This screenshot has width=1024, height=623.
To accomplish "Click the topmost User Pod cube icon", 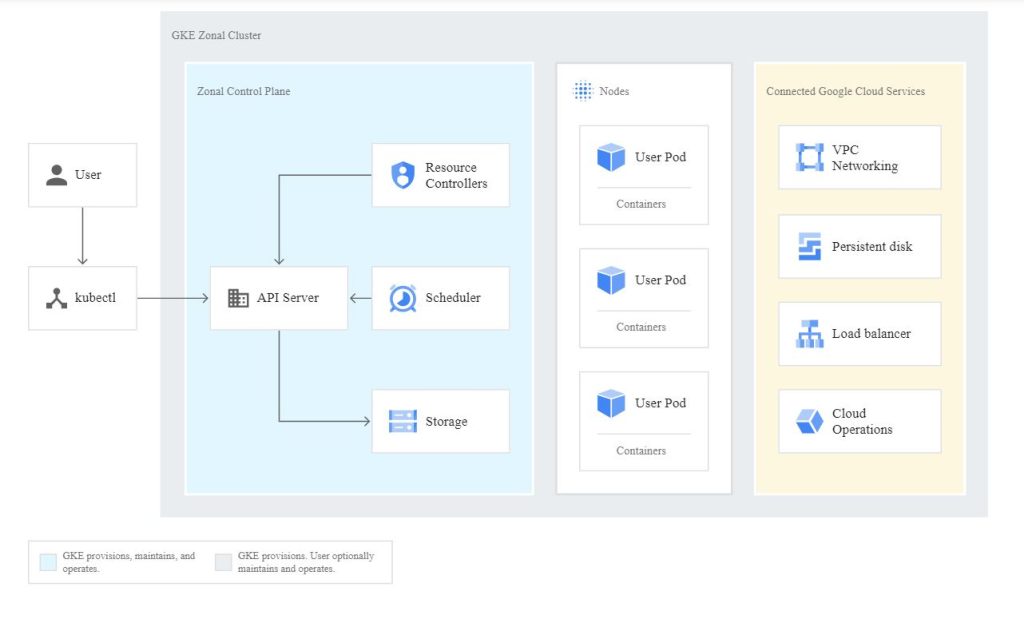I will click(x=611, y=156).
